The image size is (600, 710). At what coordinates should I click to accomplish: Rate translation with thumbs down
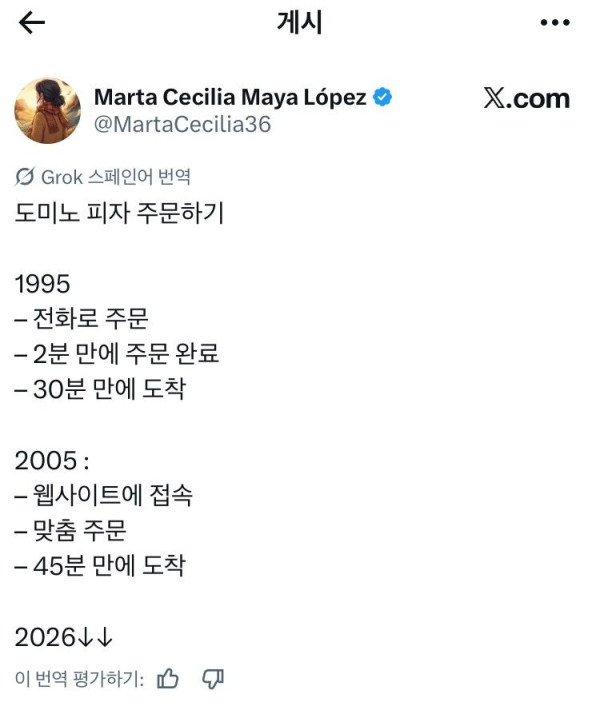coord(213,678)
